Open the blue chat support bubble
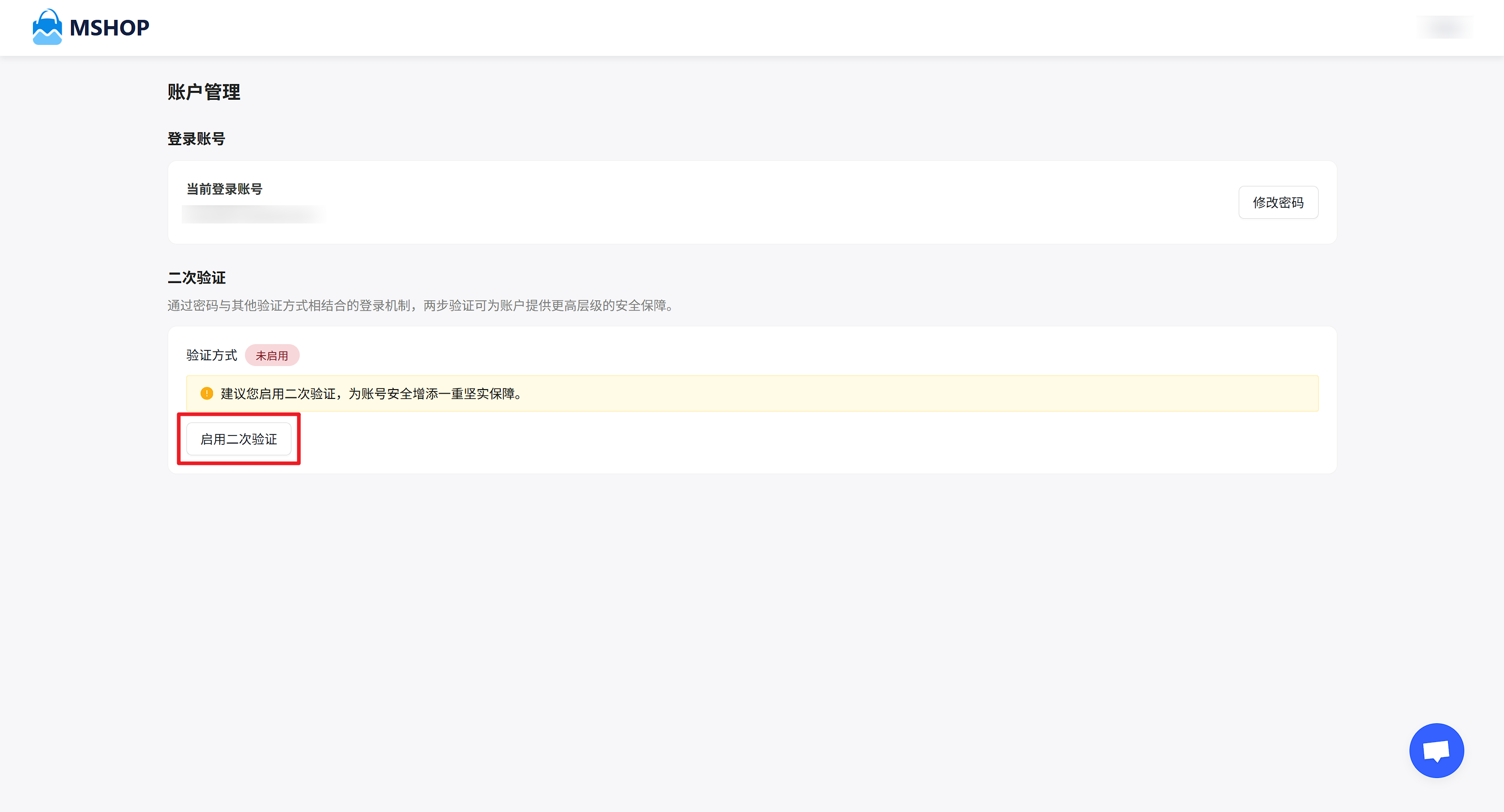 [1436, 750]
